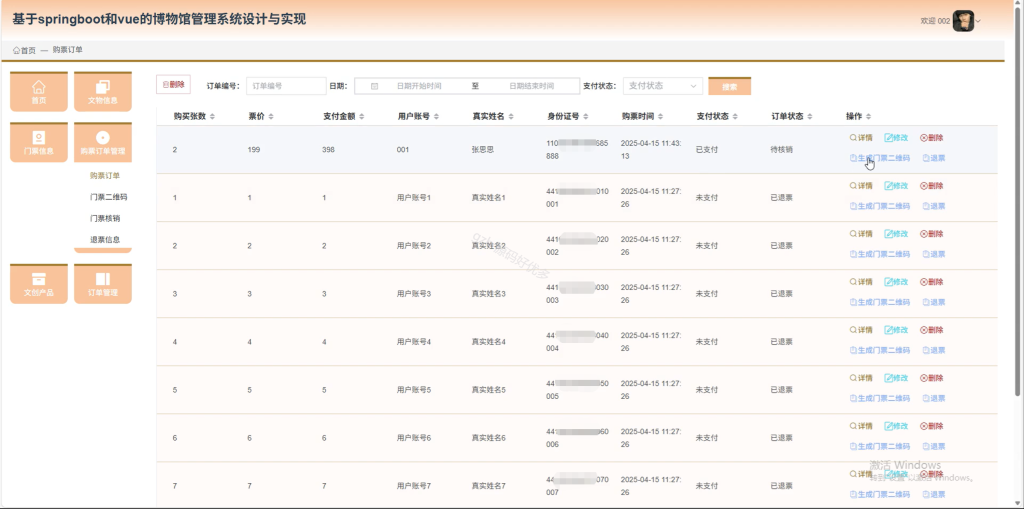
Task: Select 购票订单 submenu item
Action: (104, 176)
